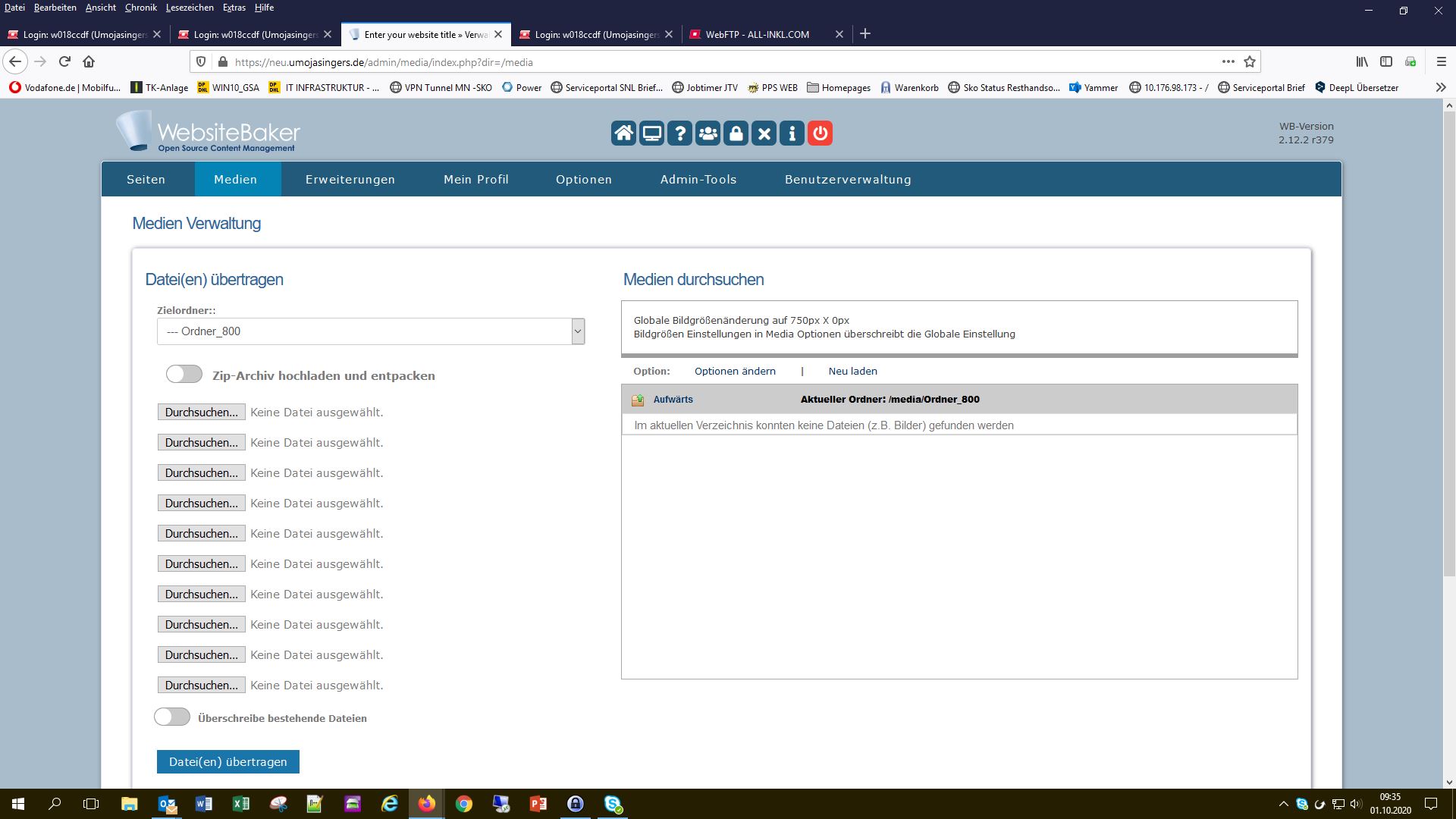Screen dimensions: 1456x819
Task: Open the Lesezeichen menu
Action: (x=190, y=8)
